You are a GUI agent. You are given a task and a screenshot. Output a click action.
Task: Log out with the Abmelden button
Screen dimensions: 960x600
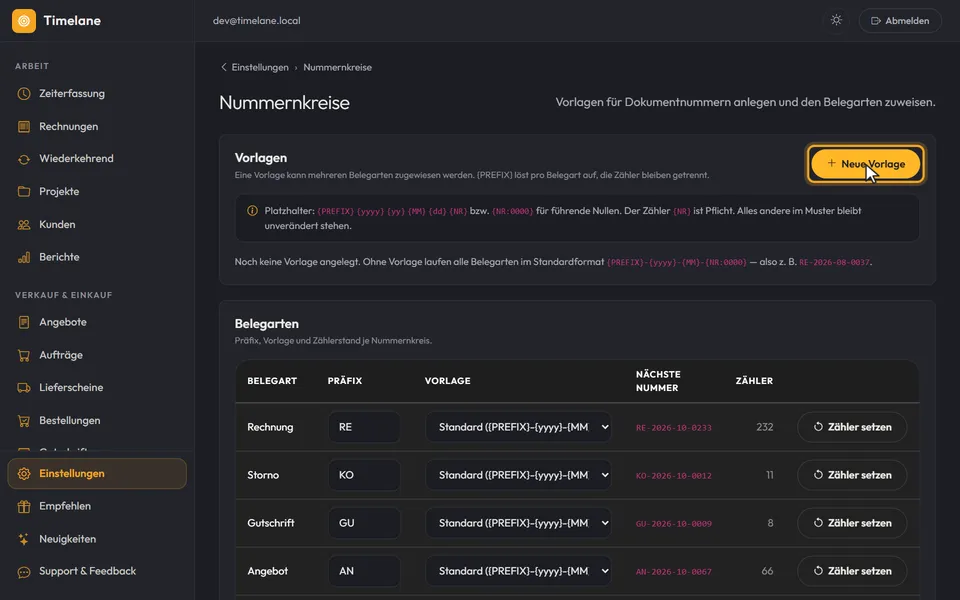click(900, 21)
